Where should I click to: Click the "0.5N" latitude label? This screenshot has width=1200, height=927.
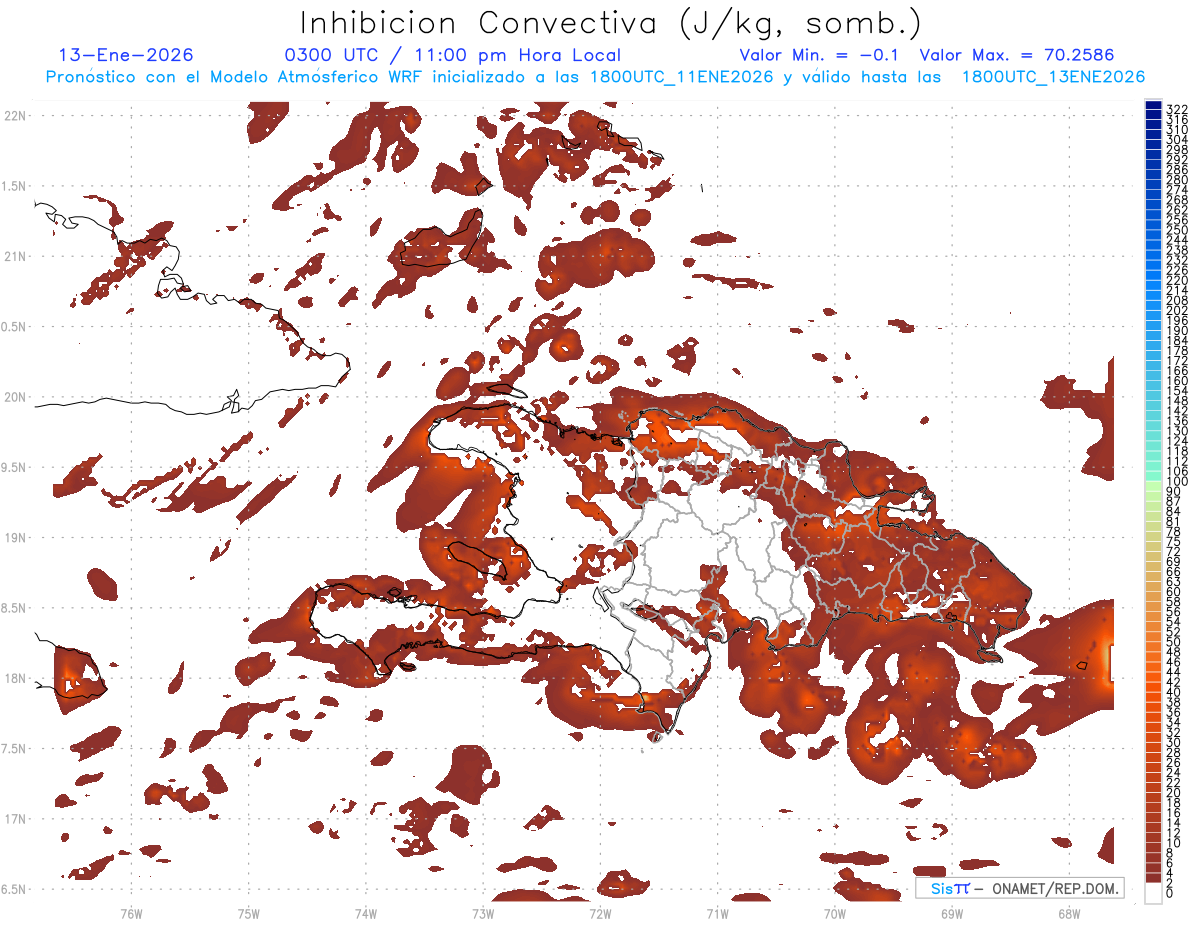coord(14,327)
